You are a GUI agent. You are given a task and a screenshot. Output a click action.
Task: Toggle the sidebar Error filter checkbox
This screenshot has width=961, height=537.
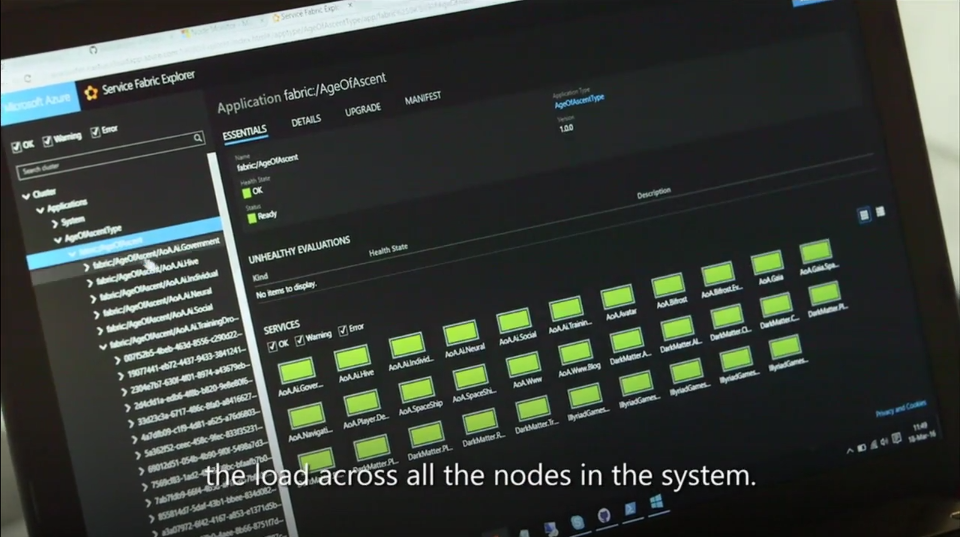[95, 132]
